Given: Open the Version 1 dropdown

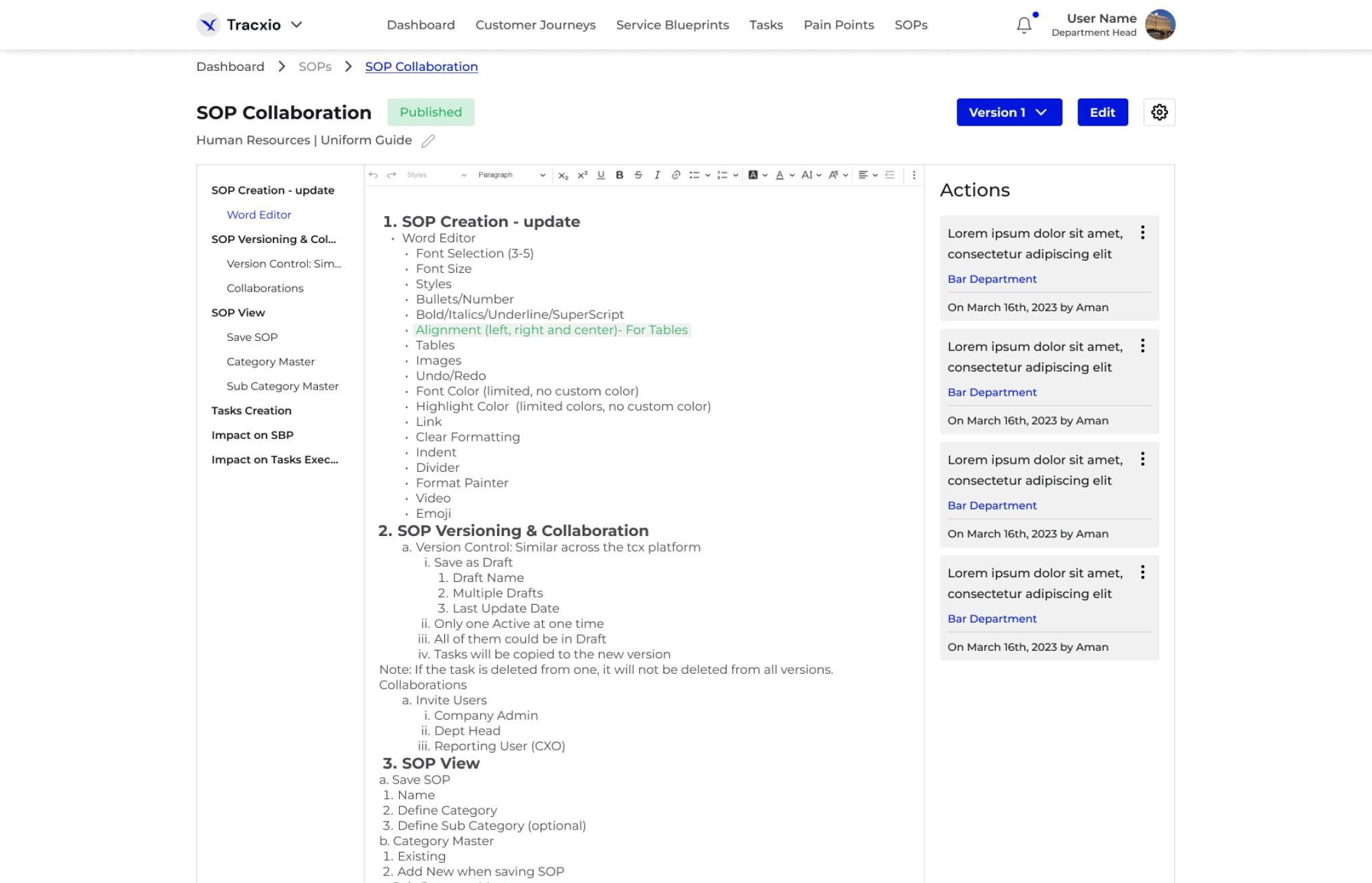Looking at the screenshot, I should pos(1009,112).
